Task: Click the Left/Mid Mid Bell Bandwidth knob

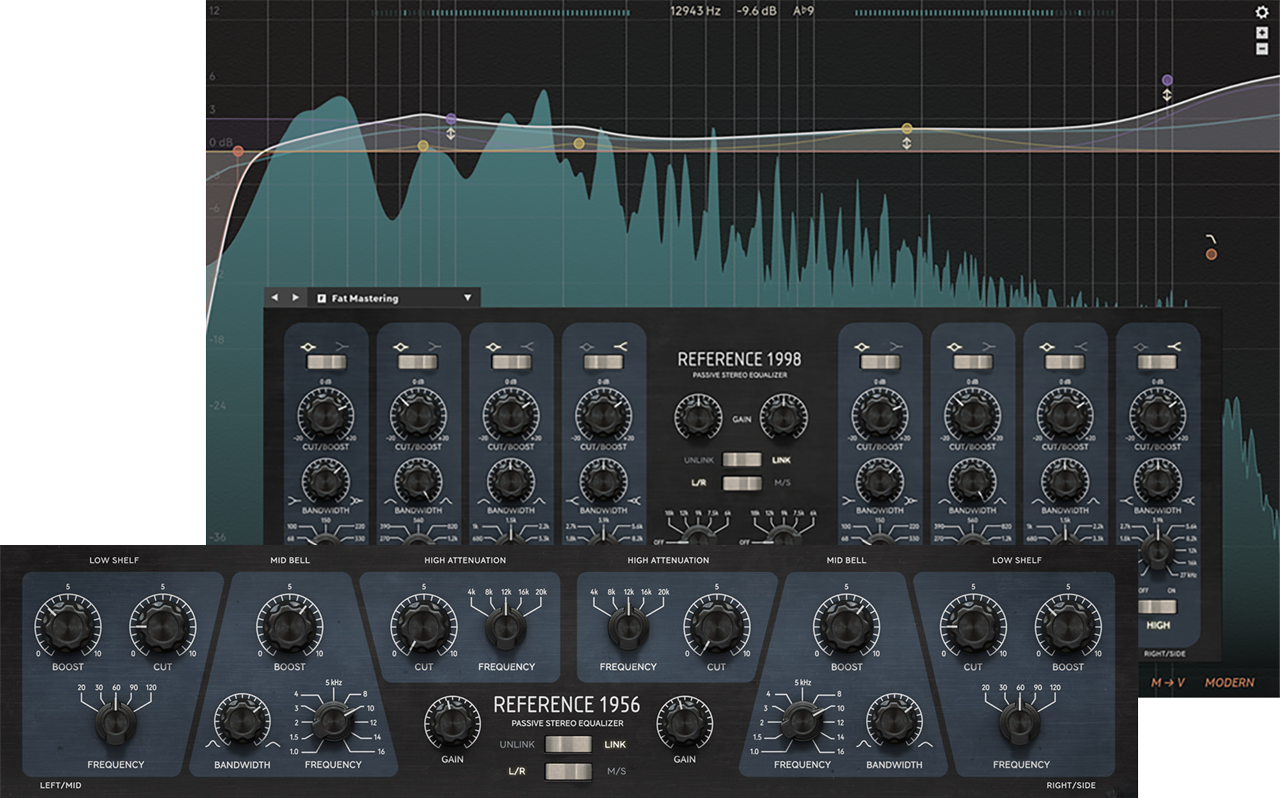Action: tap(241, 723)
